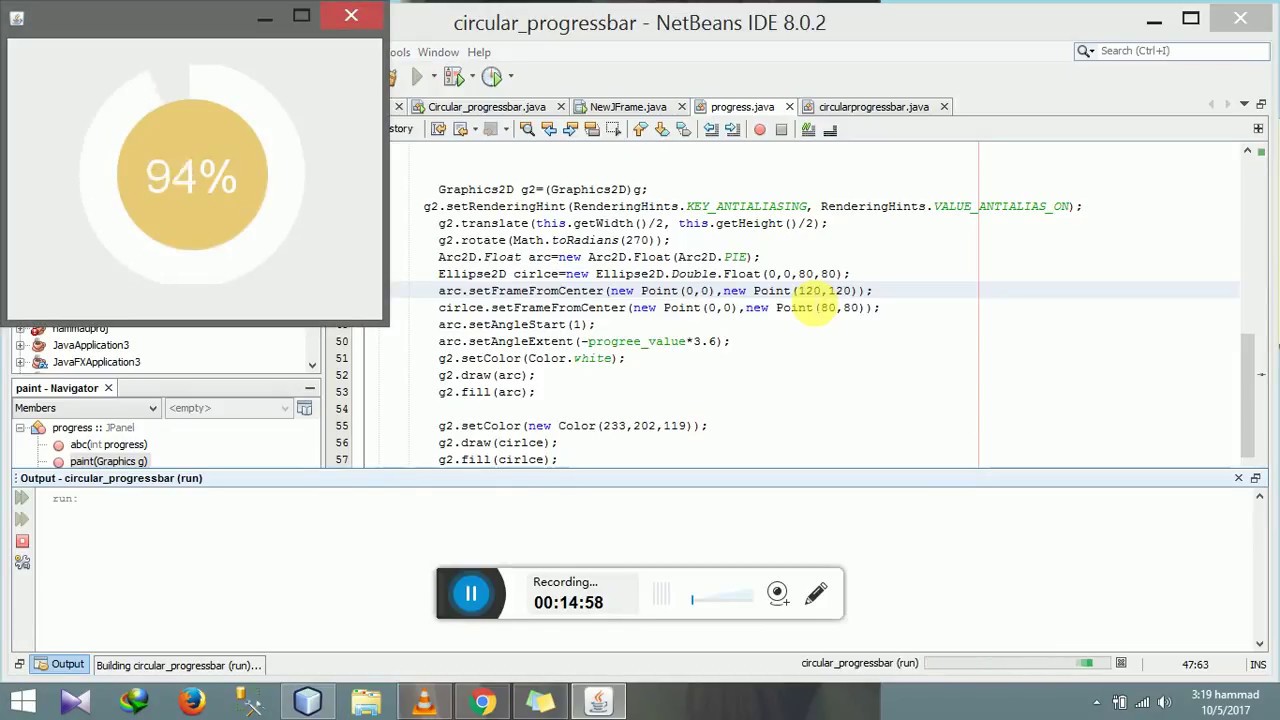Click the Debug Project toolbar icon
This screenshot has height=720, width=1280.
coord(453,77)
